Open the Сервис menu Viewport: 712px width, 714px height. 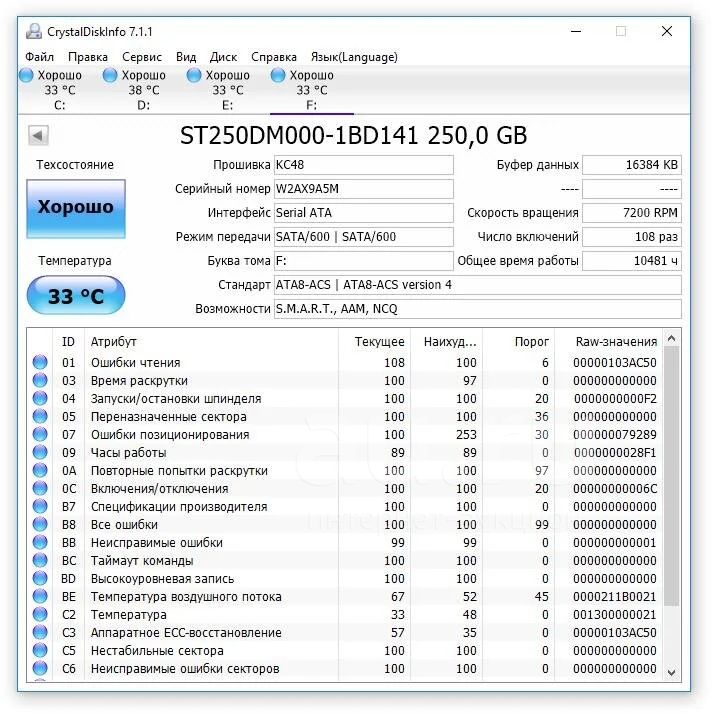142,57
